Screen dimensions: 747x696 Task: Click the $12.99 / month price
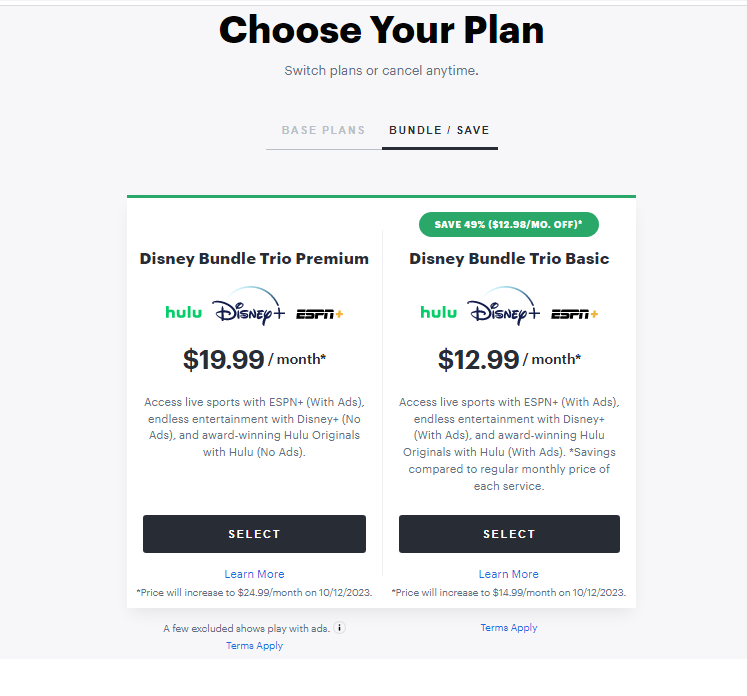509,359
